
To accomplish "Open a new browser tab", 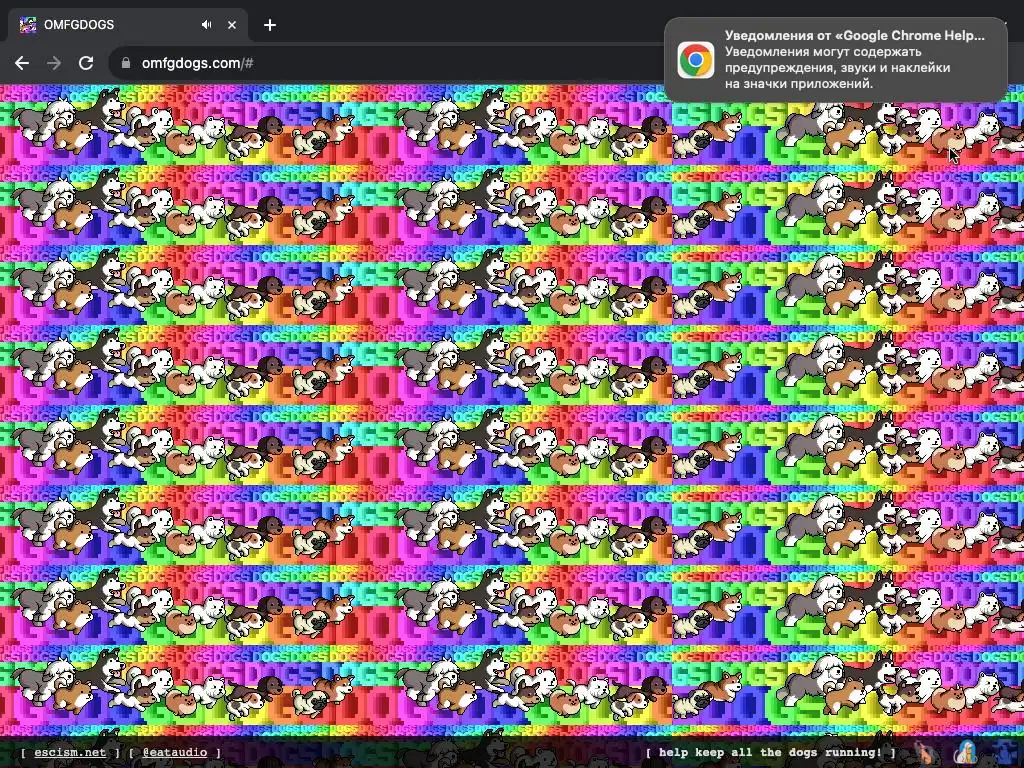I will (270, 25).
